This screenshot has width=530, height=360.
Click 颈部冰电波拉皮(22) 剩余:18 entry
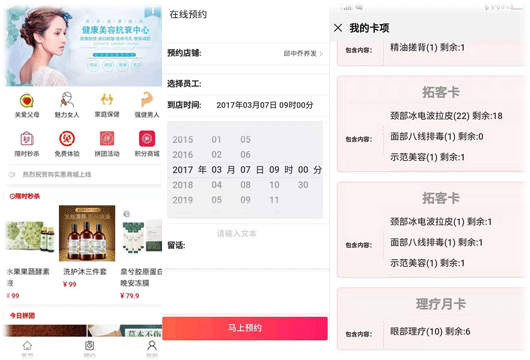pos(446,116)
